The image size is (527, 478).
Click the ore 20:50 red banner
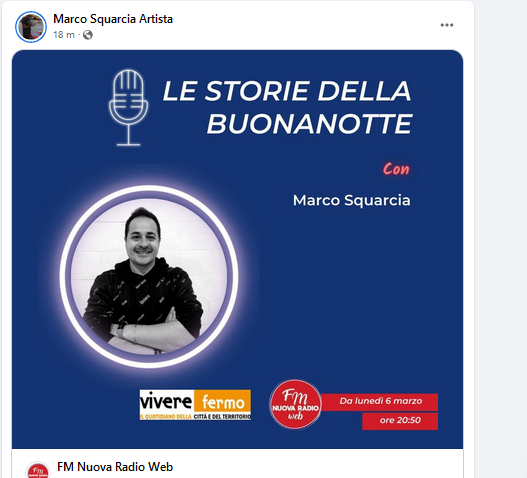click(x=400, y=421)
